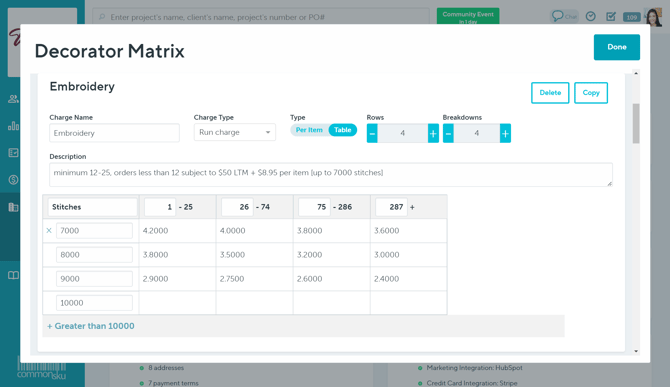Select the 2.4000 price cell

(x=408, y=279)
